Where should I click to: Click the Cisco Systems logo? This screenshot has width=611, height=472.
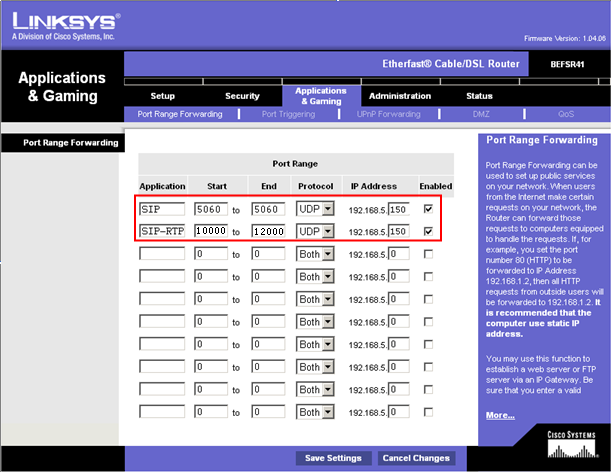coord(571,444)
